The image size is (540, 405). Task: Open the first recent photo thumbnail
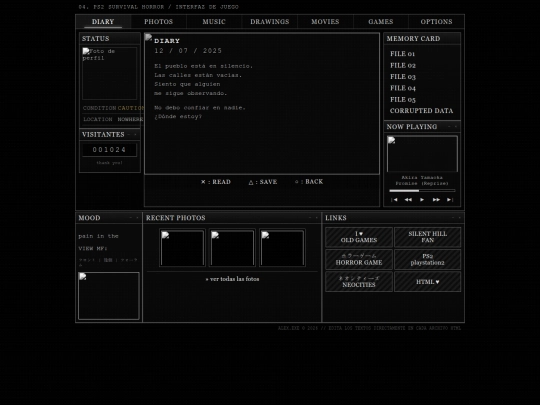183,248
